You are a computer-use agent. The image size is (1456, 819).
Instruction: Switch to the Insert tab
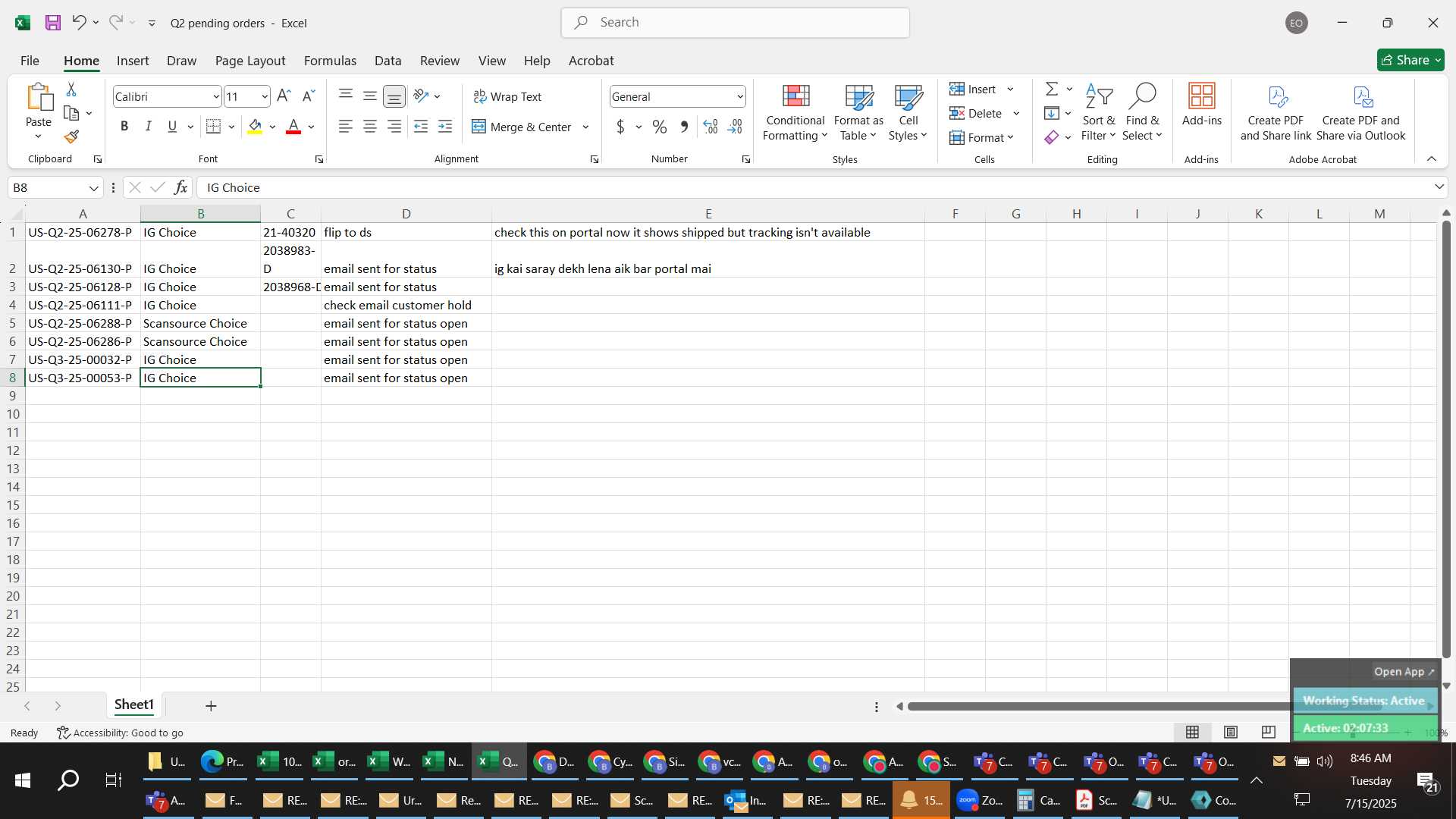[133, 61]
